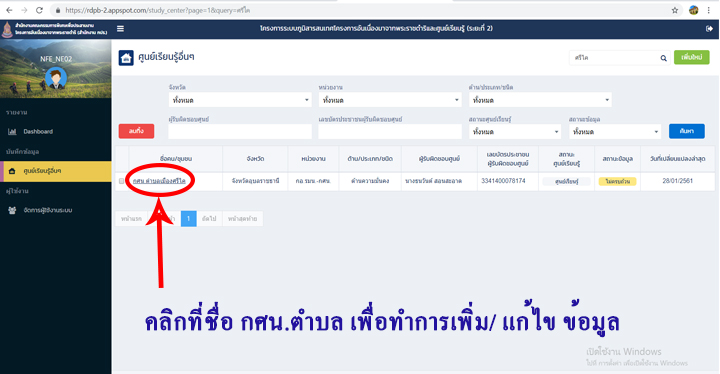Open the learning center status dropdown

pyautogui.click(x=515, y=131)
